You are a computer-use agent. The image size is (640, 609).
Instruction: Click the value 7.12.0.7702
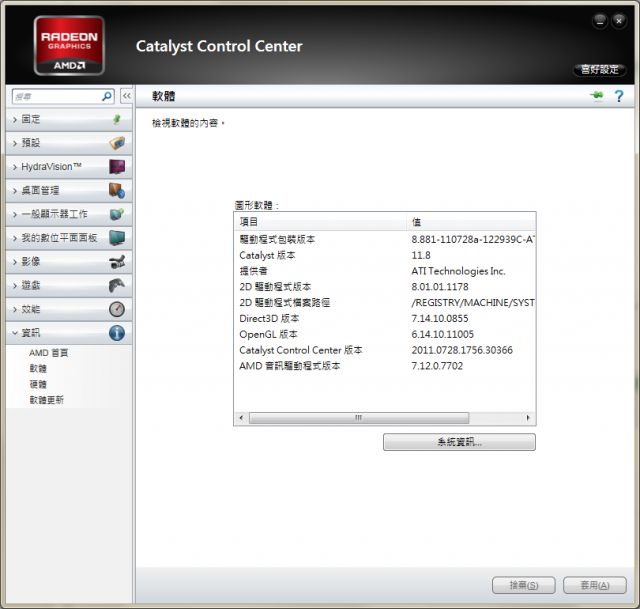click(x=437, y=366)
